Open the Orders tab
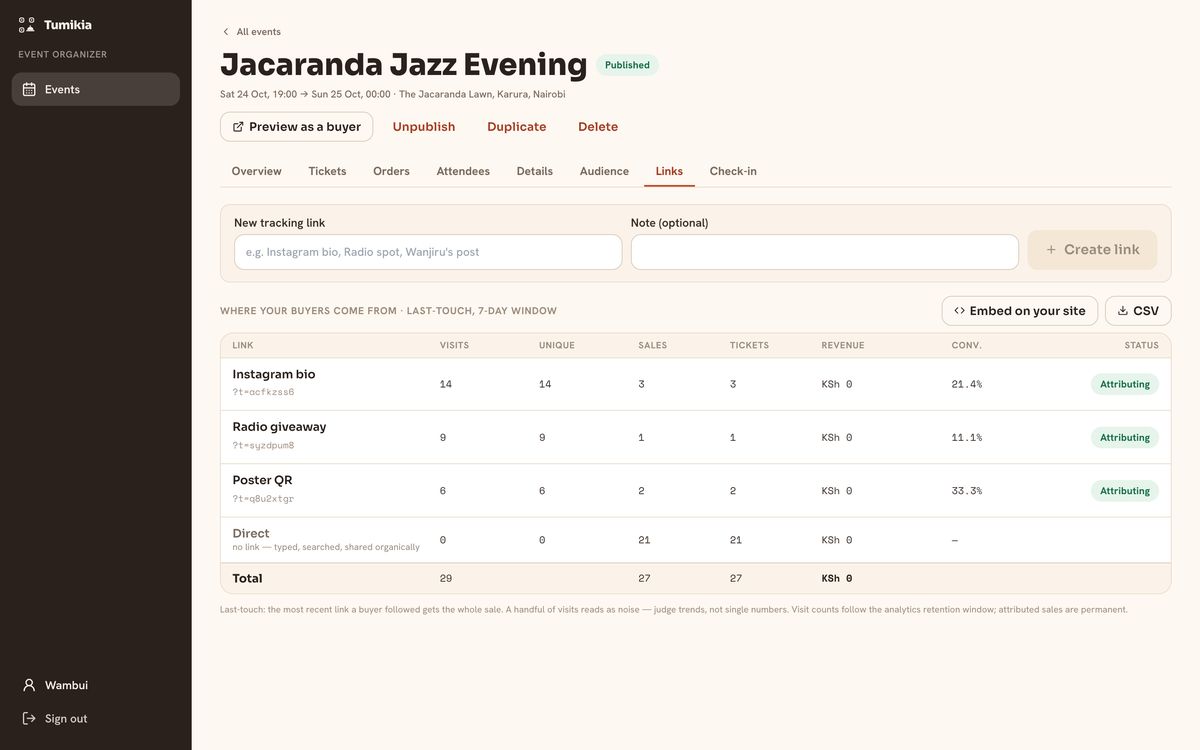The width and height of the screenshot is (1200, 750). point(391,171)
